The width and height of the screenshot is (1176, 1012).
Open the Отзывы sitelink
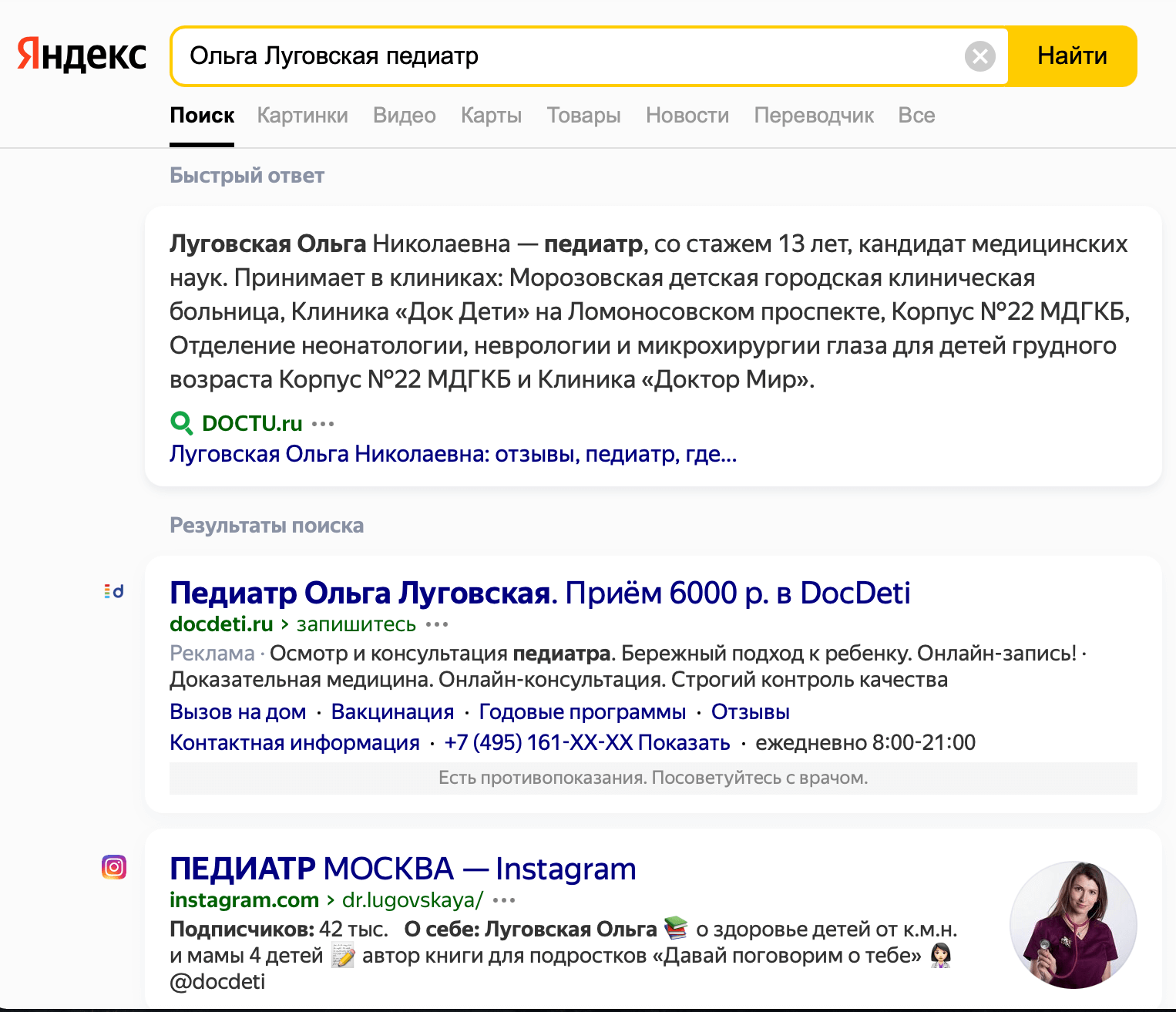click(x=751, y=711)
